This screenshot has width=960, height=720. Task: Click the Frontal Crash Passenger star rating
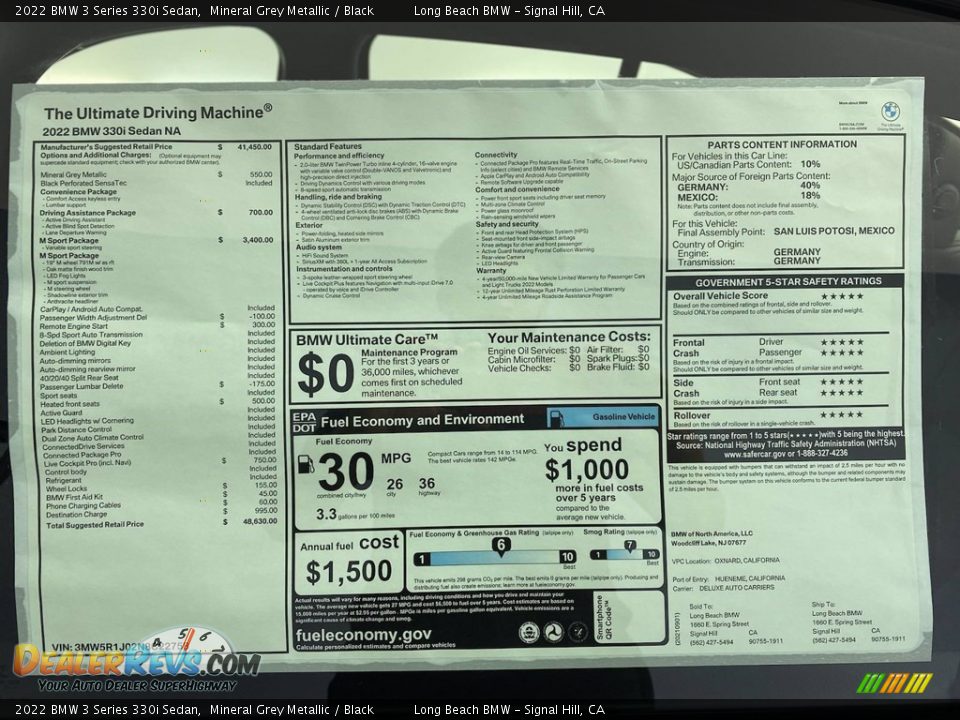click(x=842, y=353)
